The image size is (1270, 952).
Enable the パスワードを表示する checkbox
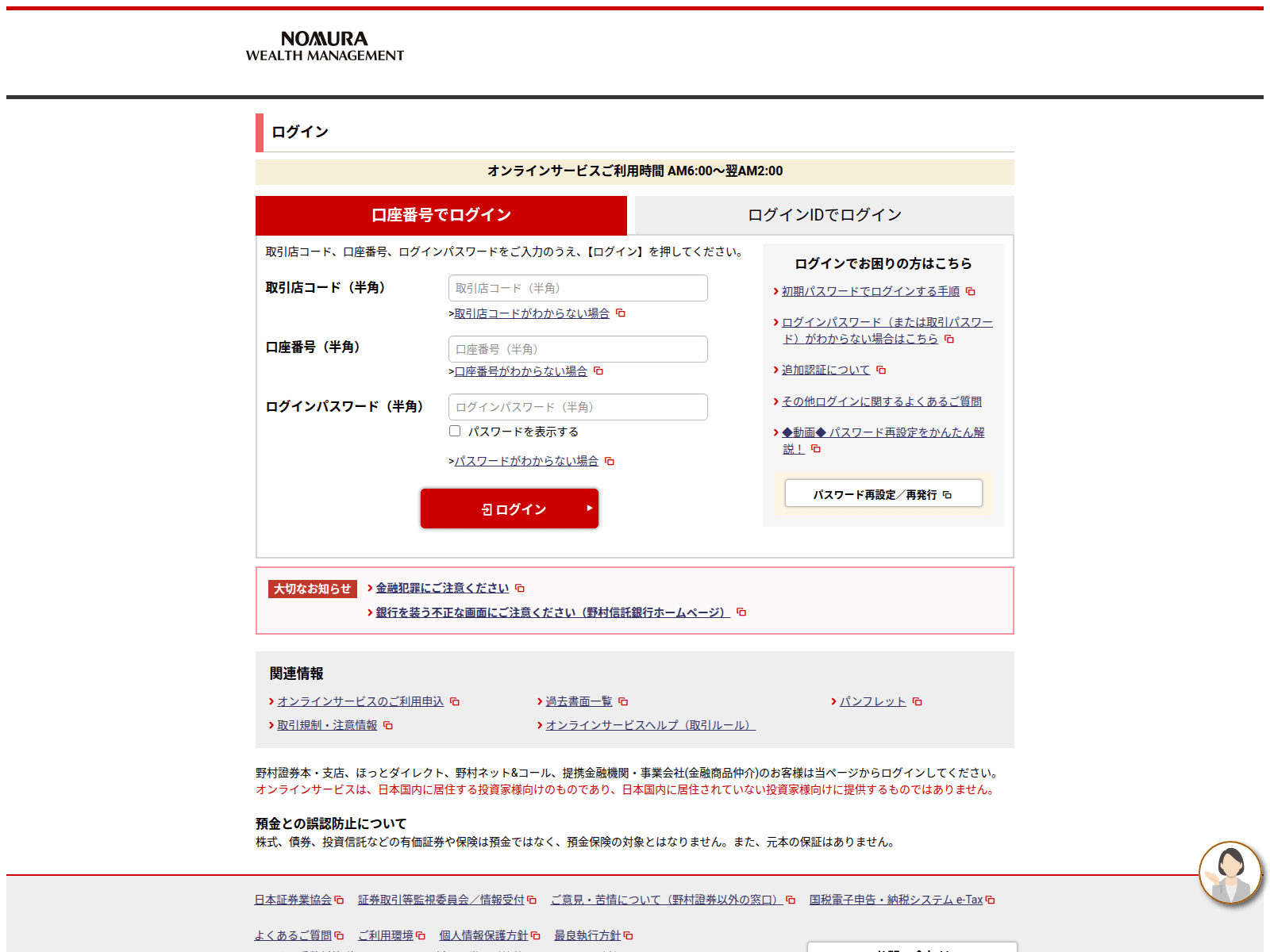[455, 431]
